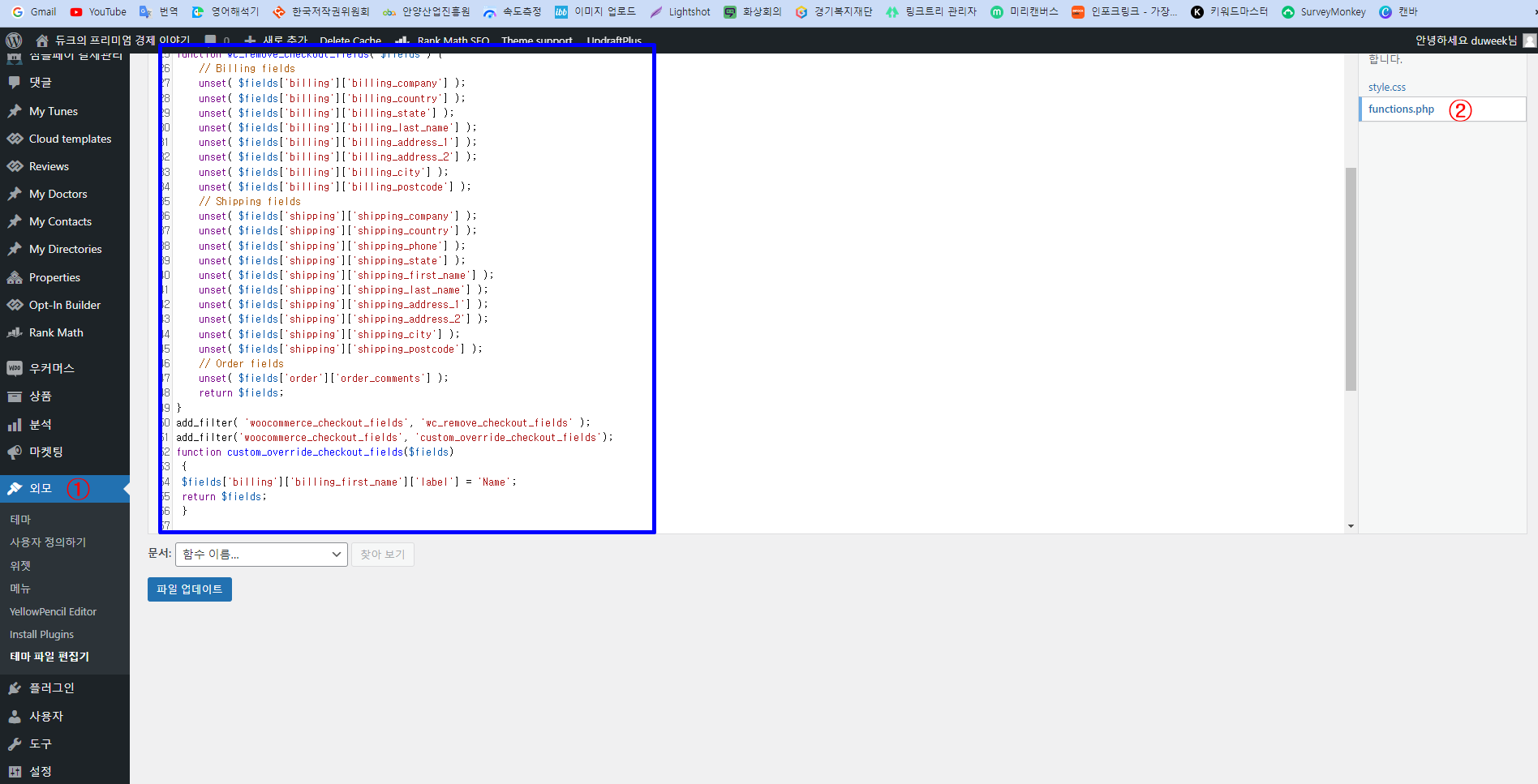Click the // Order fields comment line
This screenshot has width=1538, height=784.
click(x=242, y=364)
